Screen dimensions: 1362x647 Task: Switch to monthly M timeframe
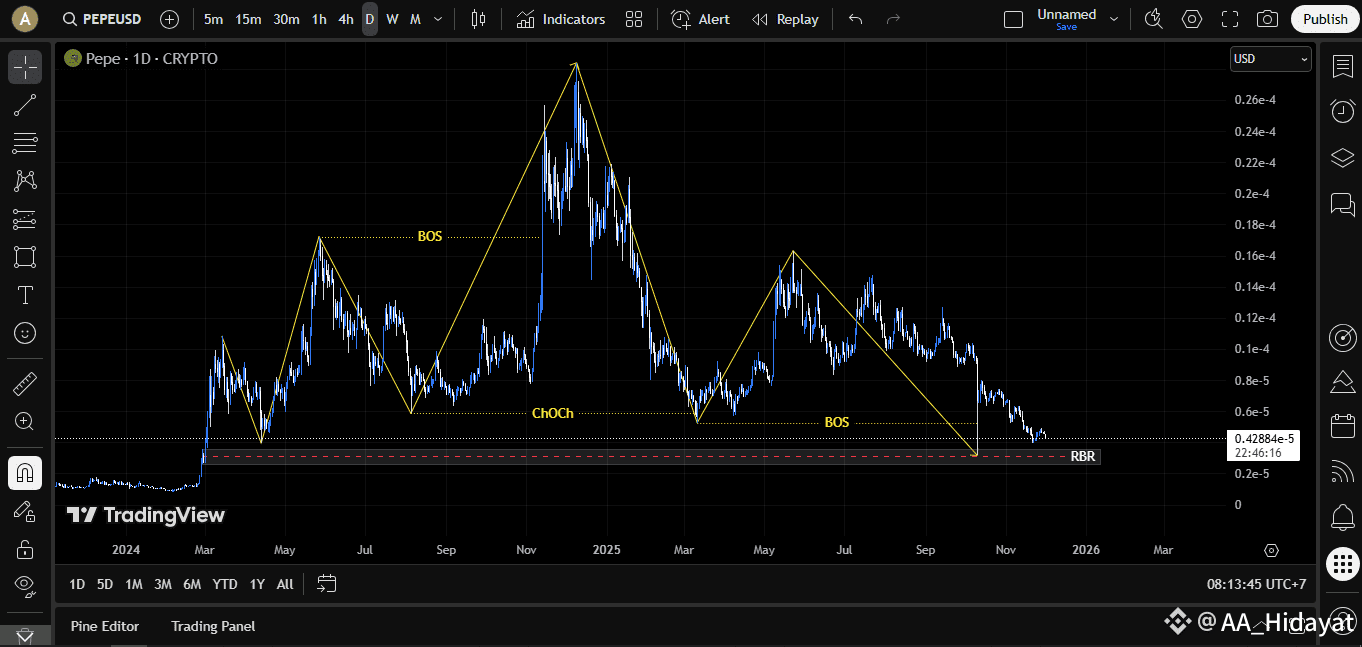(x=415, y=19)
